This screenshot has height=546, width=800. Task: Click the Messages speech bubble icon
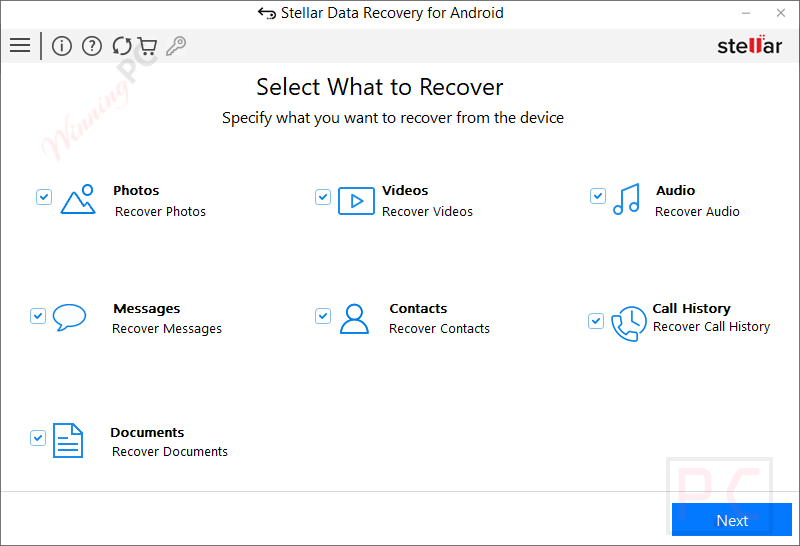pos(69,317)
